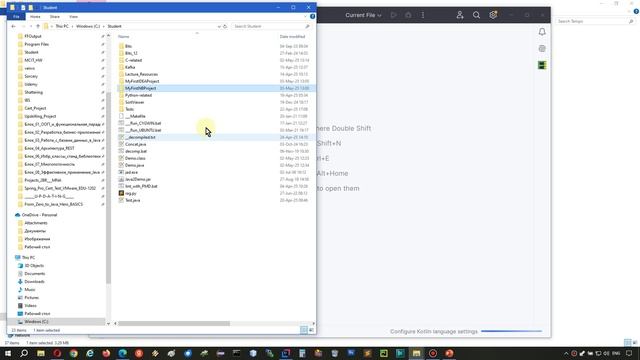Open Windows taskbar search
Screen dimensions: 640x360
[x=24, y=353]
